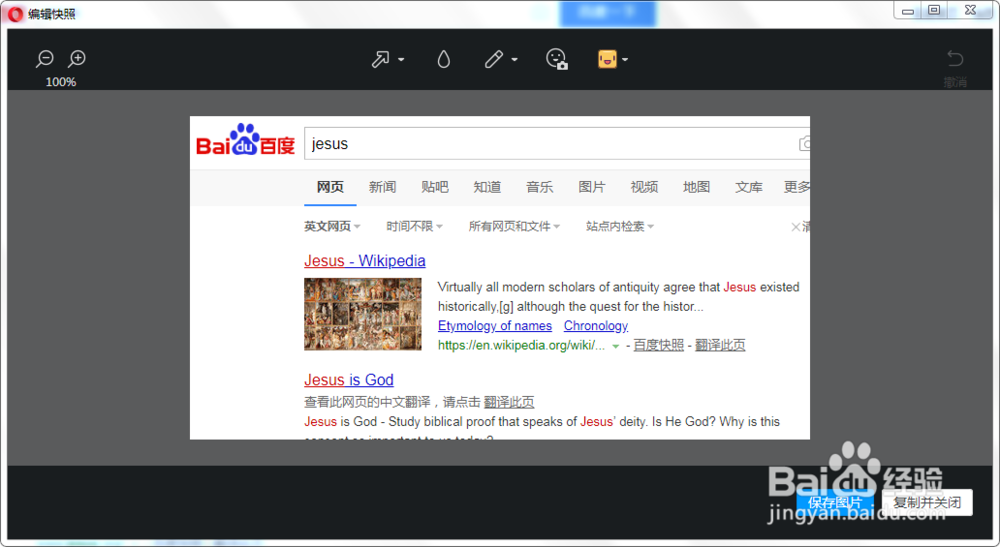The width and height of the screenshot is (1000, 547).
Task: Expand the green arrow beside Wikipedia URL
Action: pyautogui.click(x=615, y=346)
